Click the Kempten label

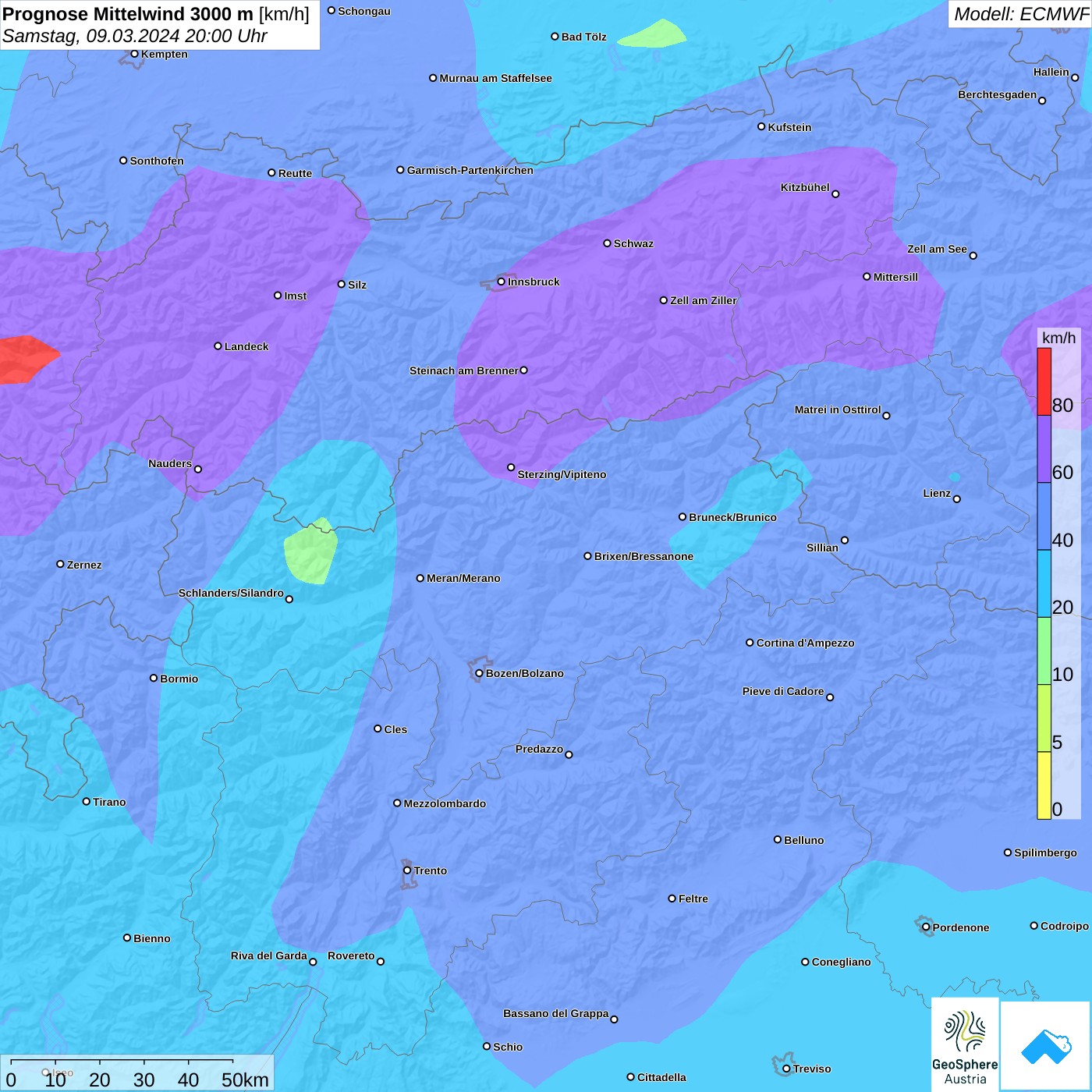(164, 54)
